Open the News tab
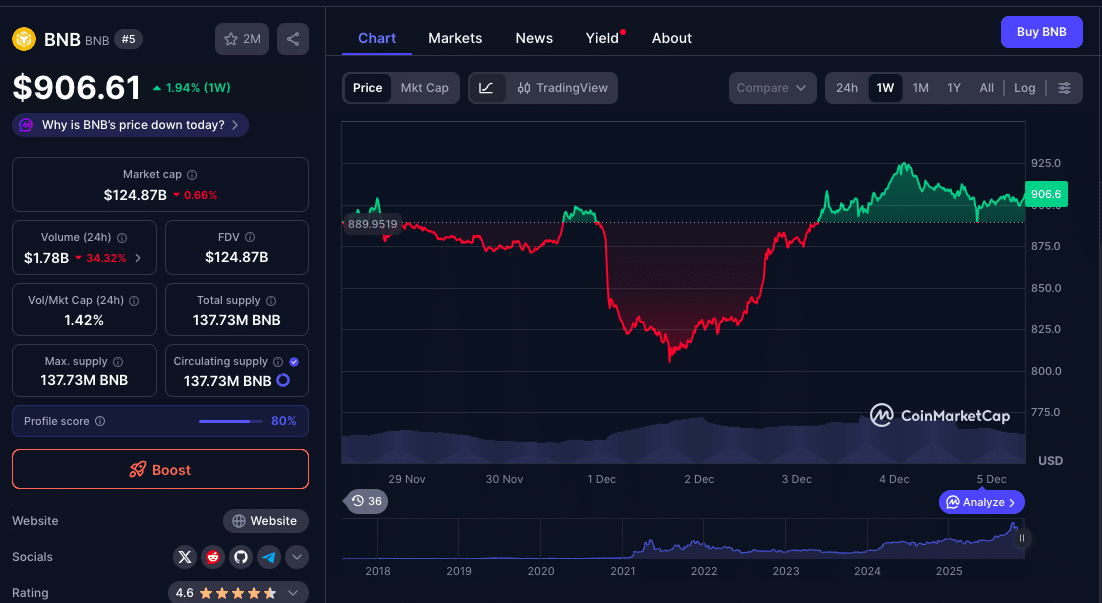 pos(533,38)
